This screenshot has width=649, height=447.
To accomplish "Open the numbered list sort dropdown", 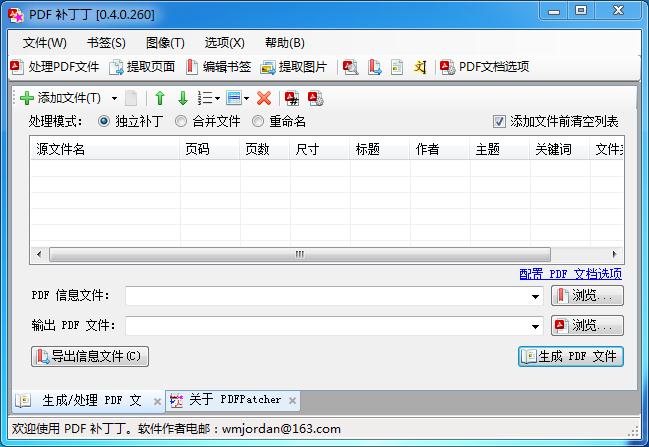I will pyautogui.click(x=208, y=99).
